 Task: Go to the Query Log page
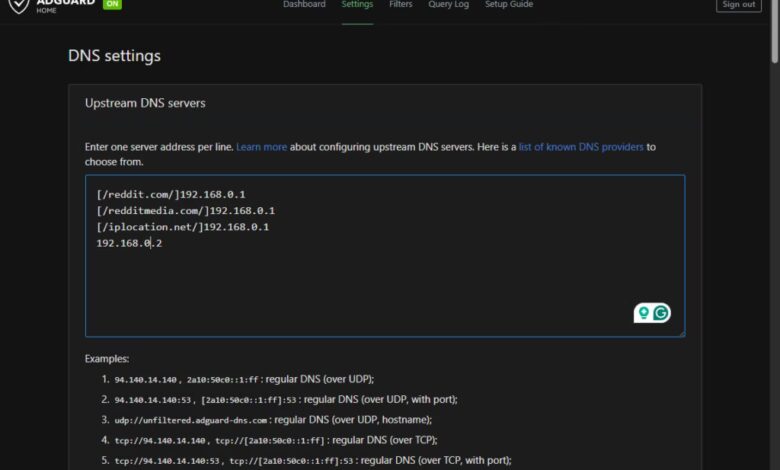(448, 4)
